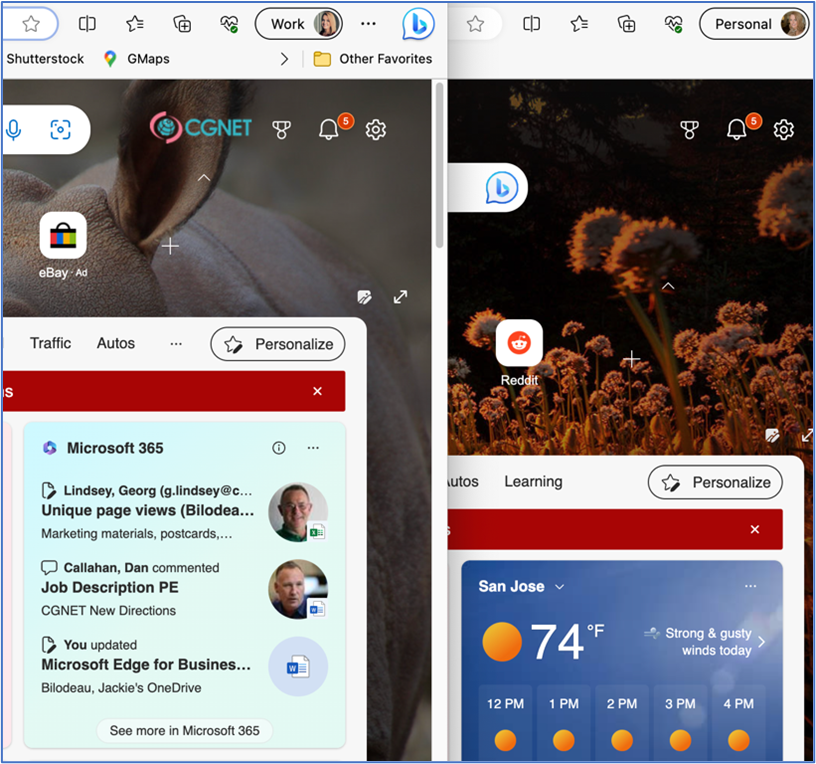816x764 pixels.
Task: Click the eBay shortcut tile
Action: coord(63,236)
